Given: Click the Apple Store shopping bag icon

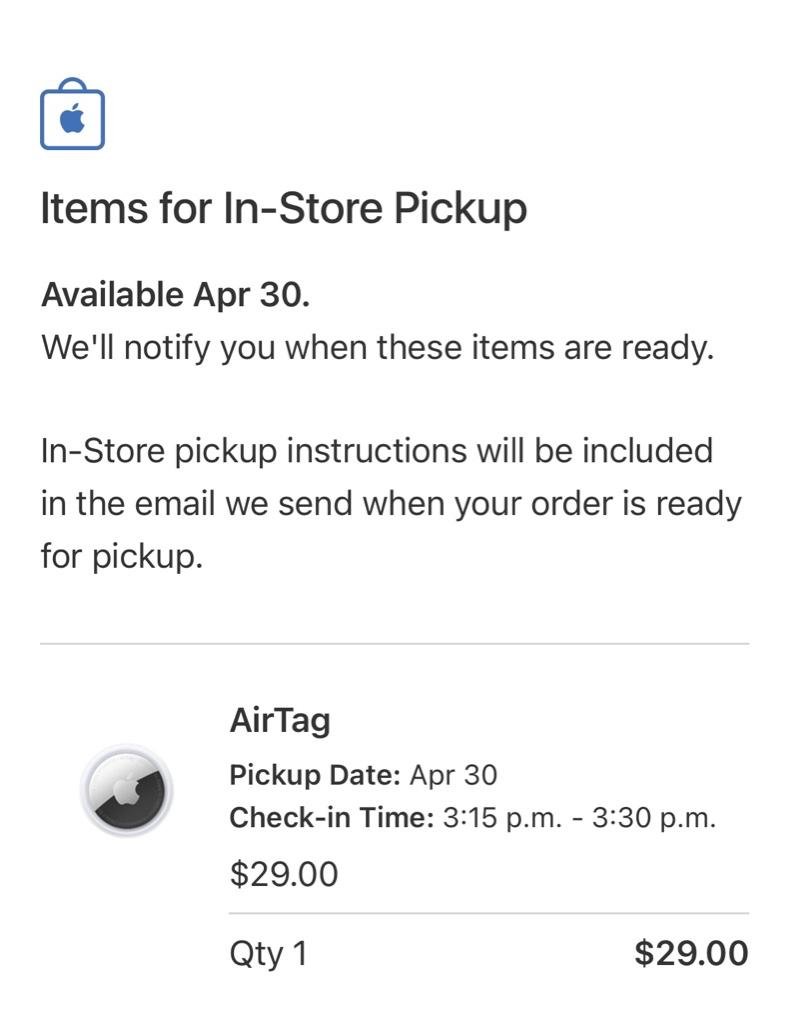Looking at the screenshot, I should tap(72, 116).
